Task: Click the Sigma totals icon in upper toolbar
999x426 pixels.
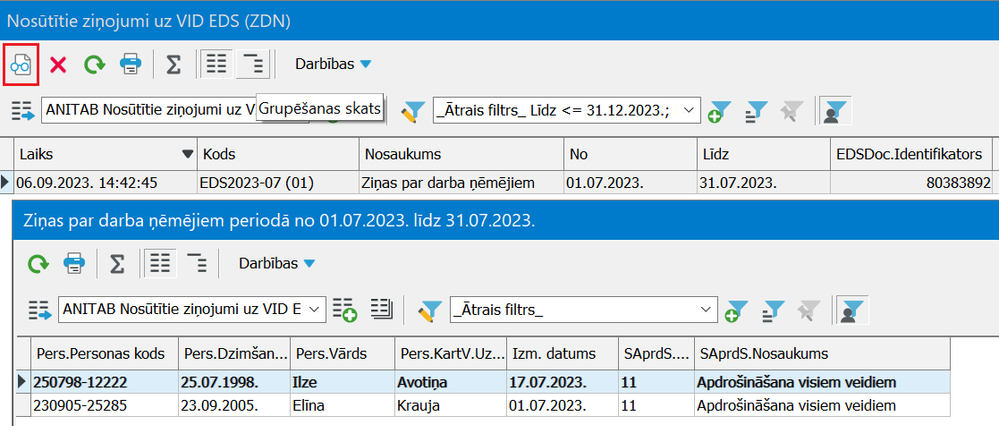Action: (x=173, y=64)
